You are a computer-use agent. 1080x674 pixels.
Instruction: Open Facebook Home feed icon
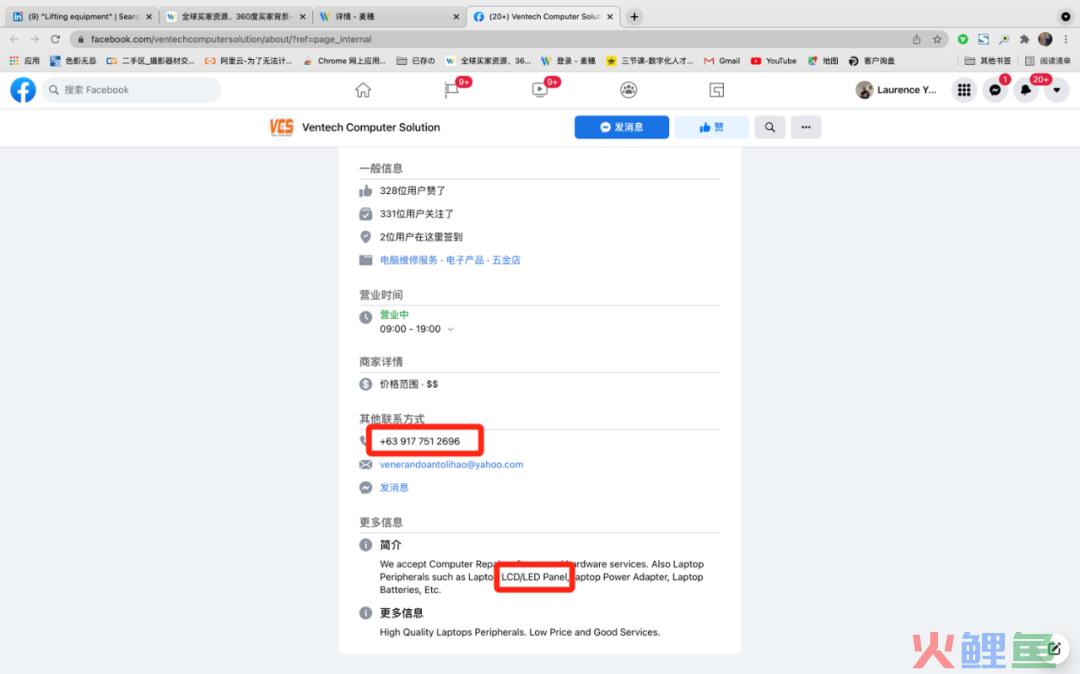tap(363, 89)
